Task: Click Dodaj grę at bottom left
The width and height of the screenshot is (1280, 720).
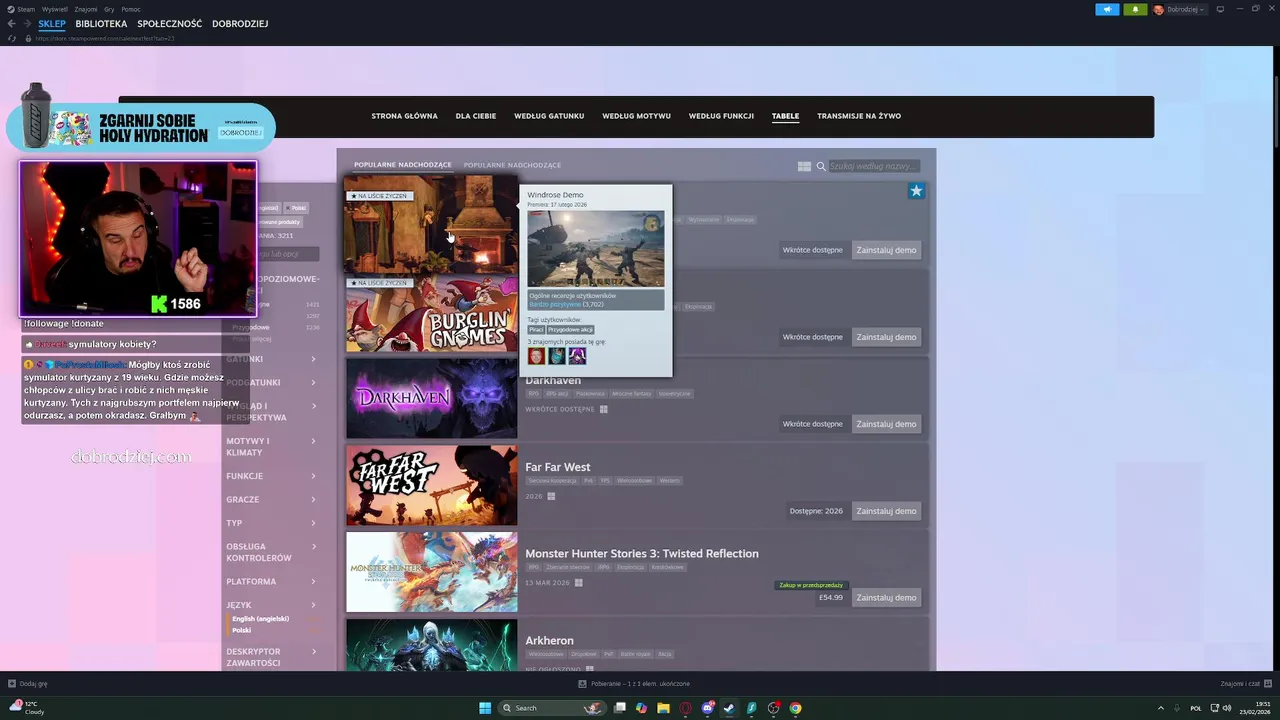Action: (x=28, y=684)
